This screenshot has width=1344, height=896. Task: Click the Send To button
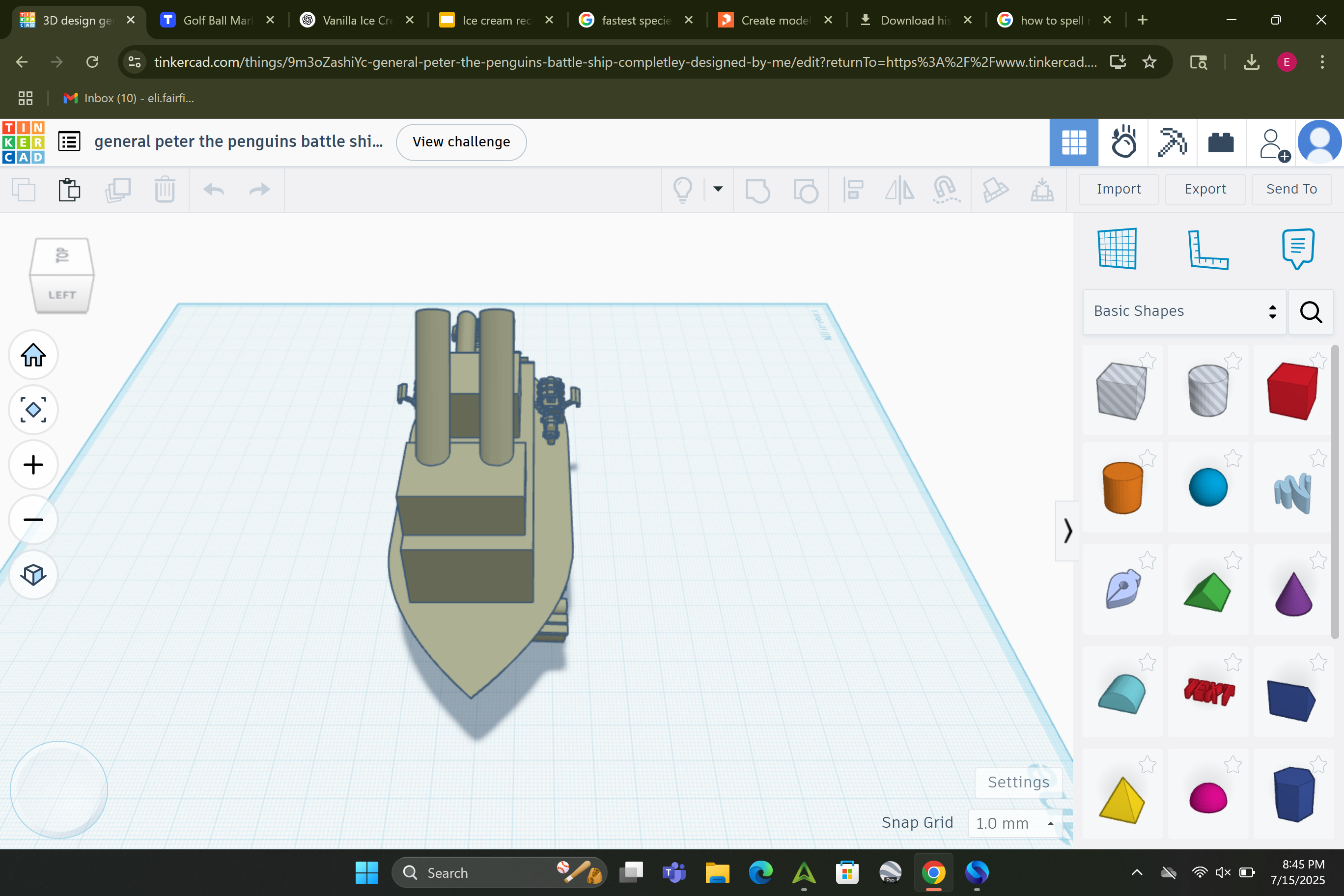click(1291, 189)
